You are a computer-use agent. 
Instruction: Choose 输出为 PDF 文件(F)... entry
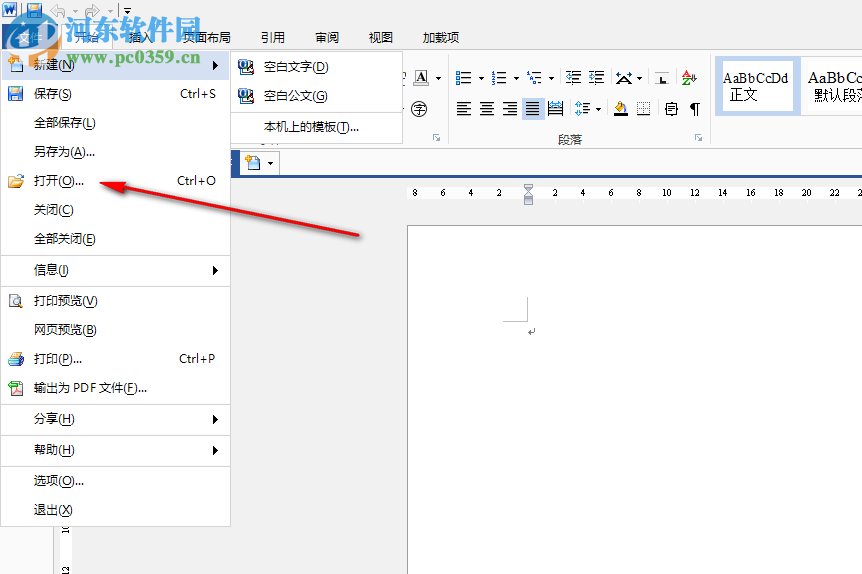click(x=115, y=388)
